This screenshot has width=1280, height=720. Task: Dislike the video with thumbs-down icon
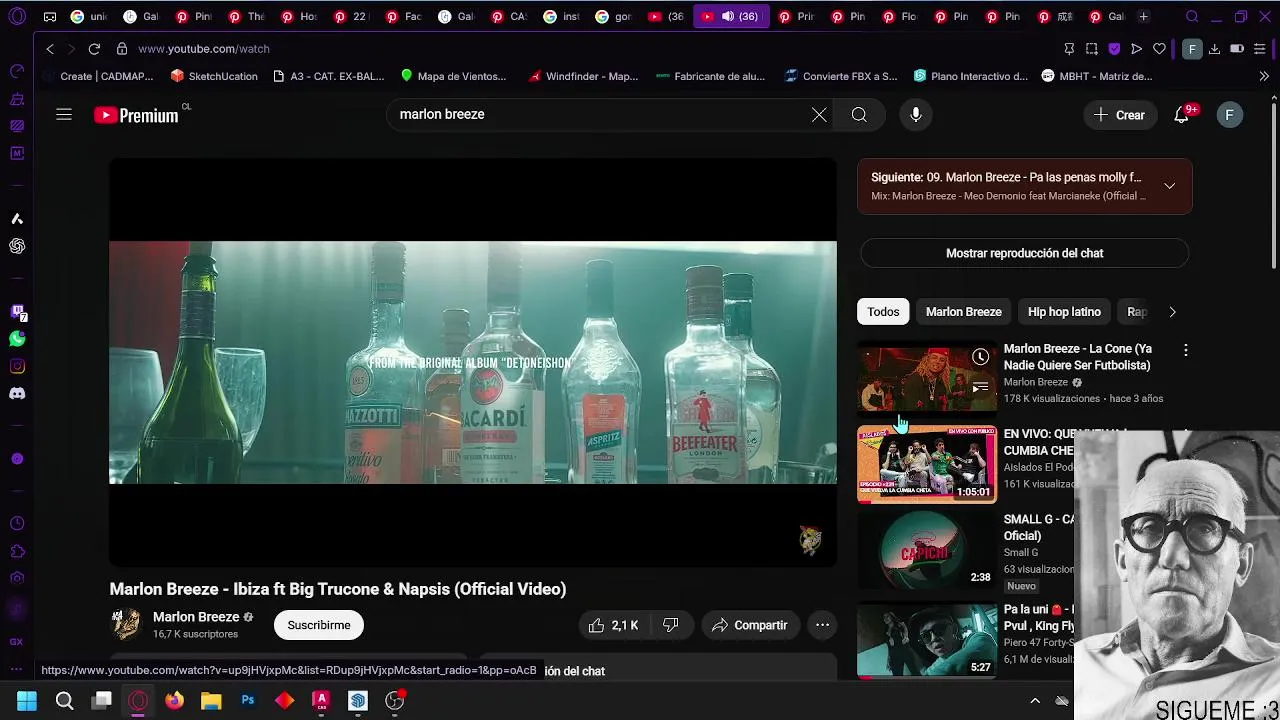coord(670,625)
